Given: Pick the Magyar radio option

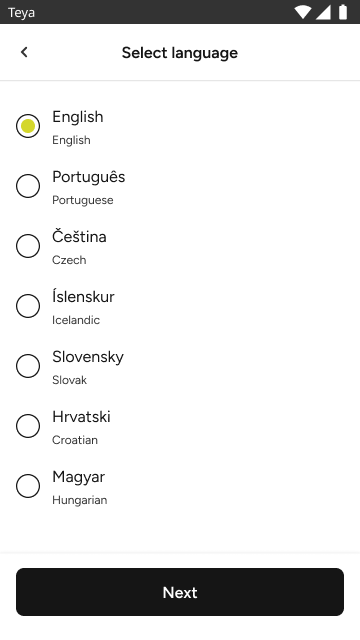Looking at the screenshot, I should coord(28,486).
